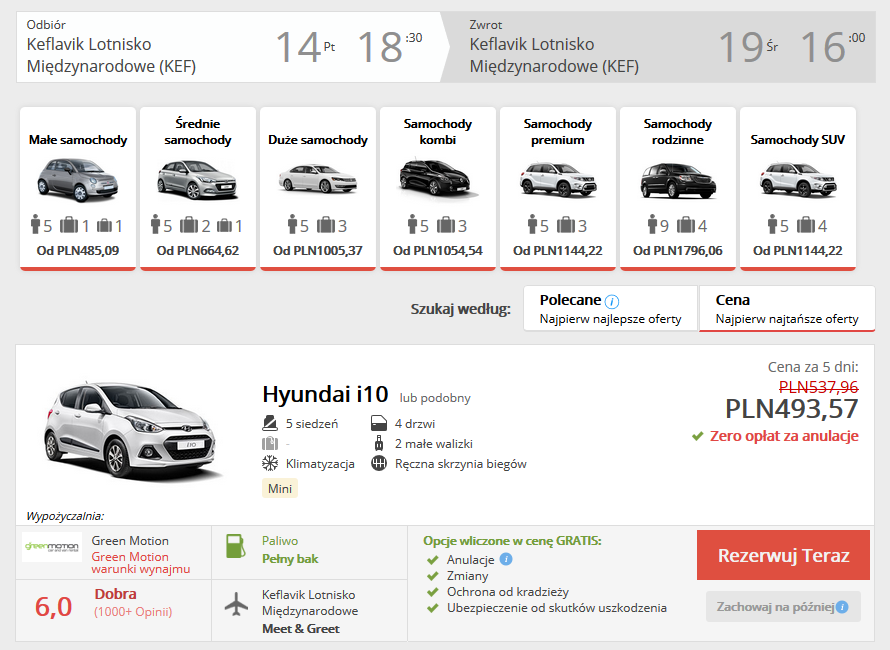Image resolution: width=890 pixels, height=650 pixels.
Task: Click the seat icon beside 5 siedzeń
Action: pos(270,423)
